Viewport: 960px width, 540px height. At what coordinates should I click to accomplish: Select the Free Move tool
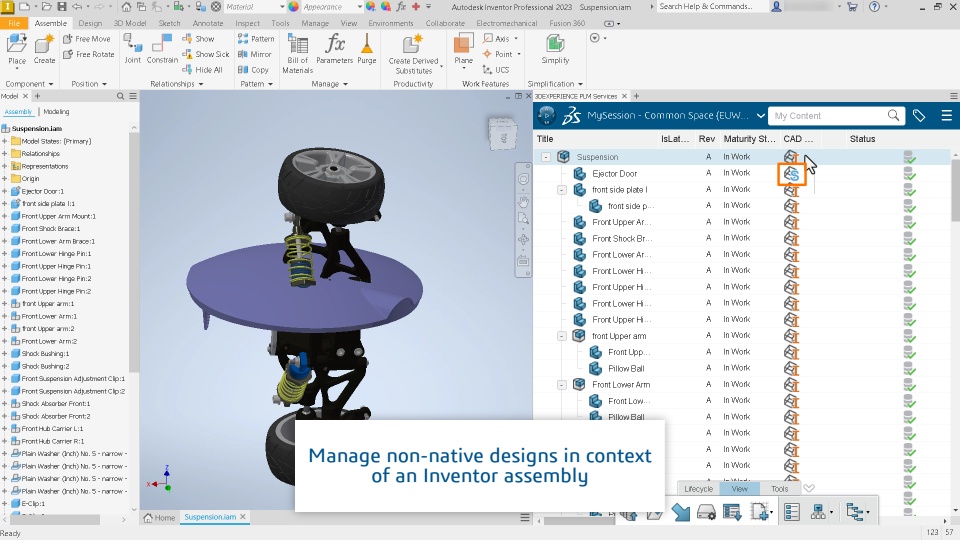[x=86, y=39]
